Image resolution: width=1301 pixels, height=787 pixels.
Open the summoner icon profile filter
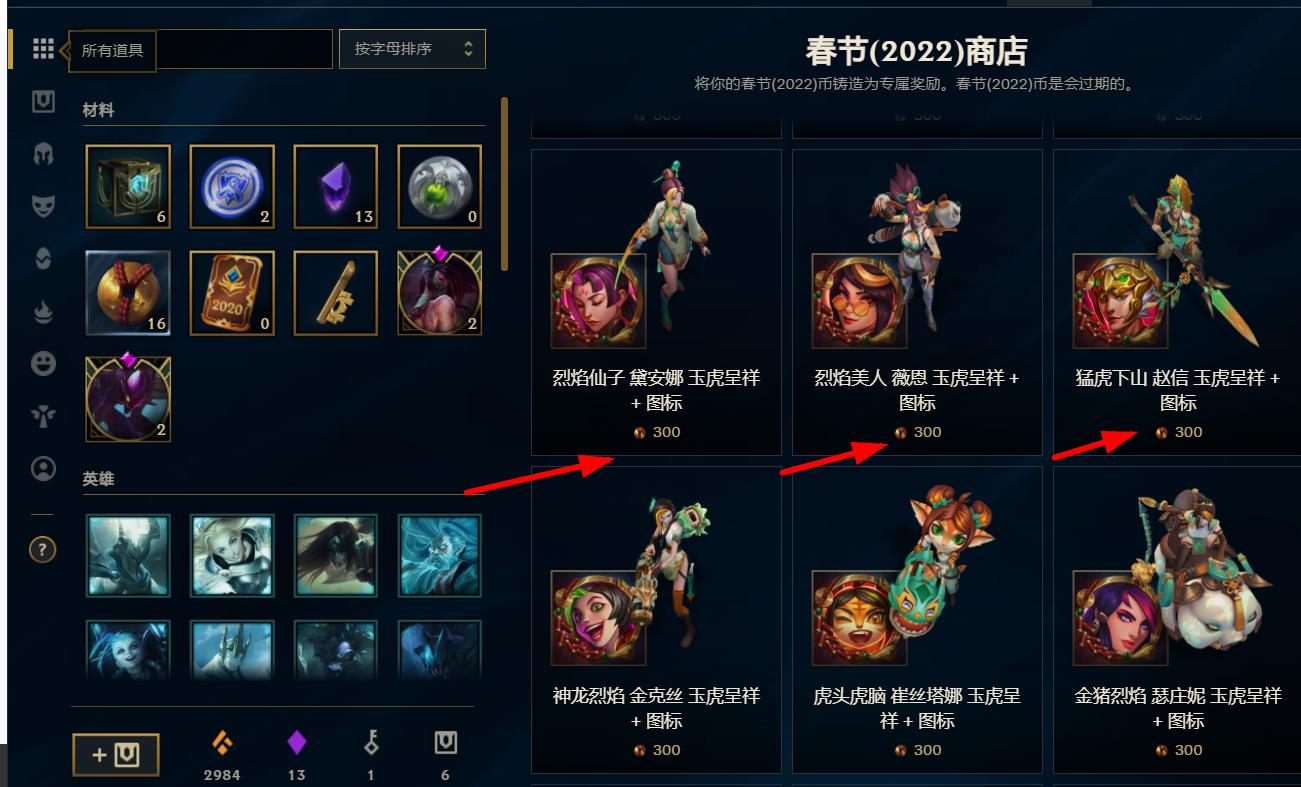pos(43,468)
